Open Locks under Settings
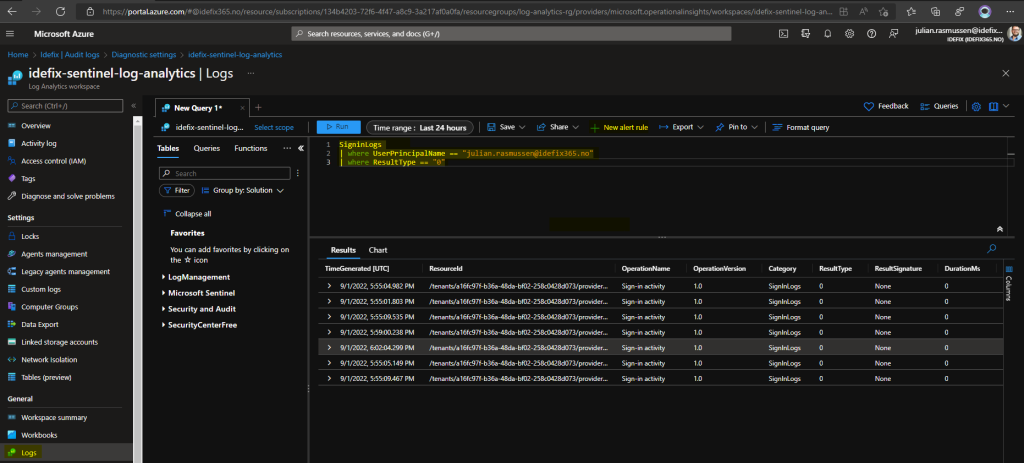The image size is (1024, 463). click(30, 236)
